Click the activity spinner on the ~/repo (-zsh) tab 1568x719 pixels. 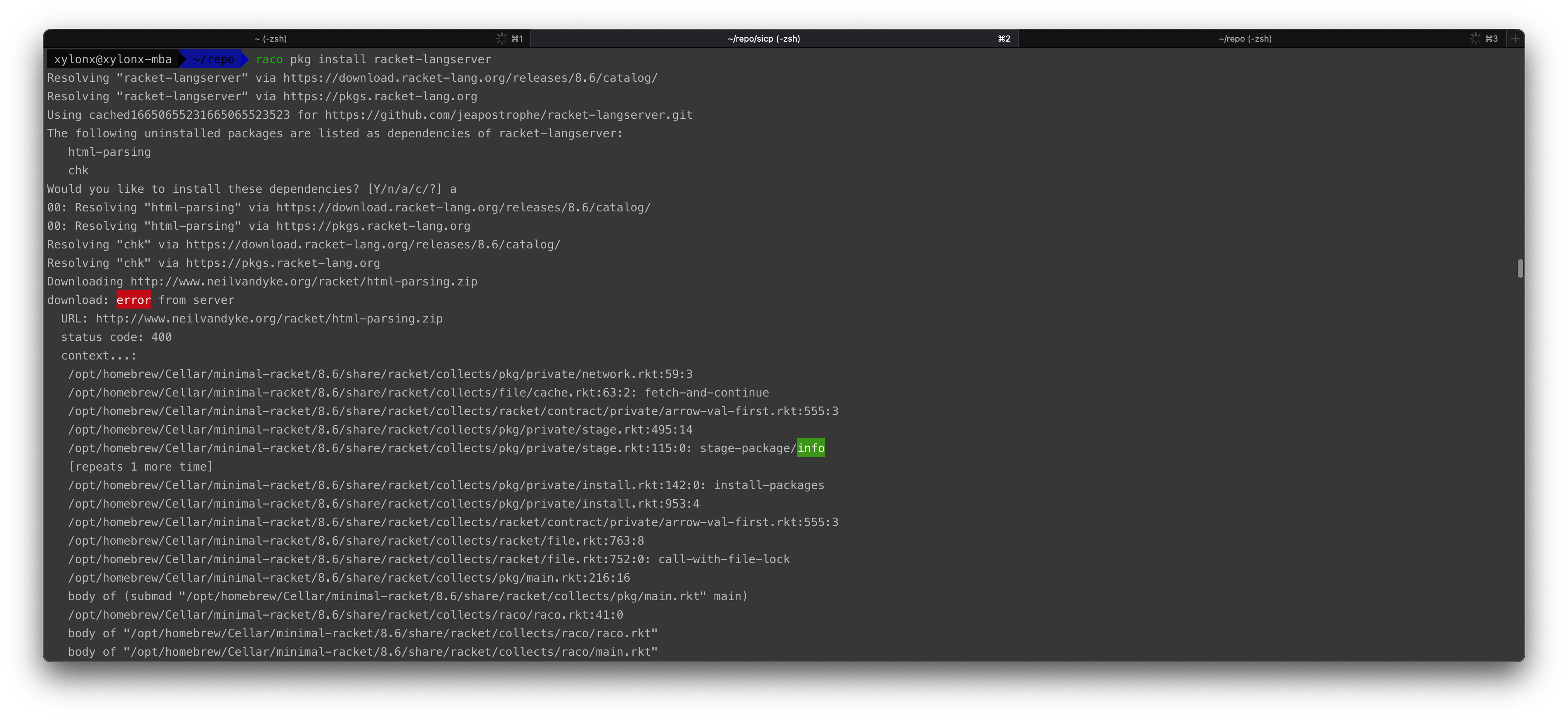click(x=1475, y=38)
